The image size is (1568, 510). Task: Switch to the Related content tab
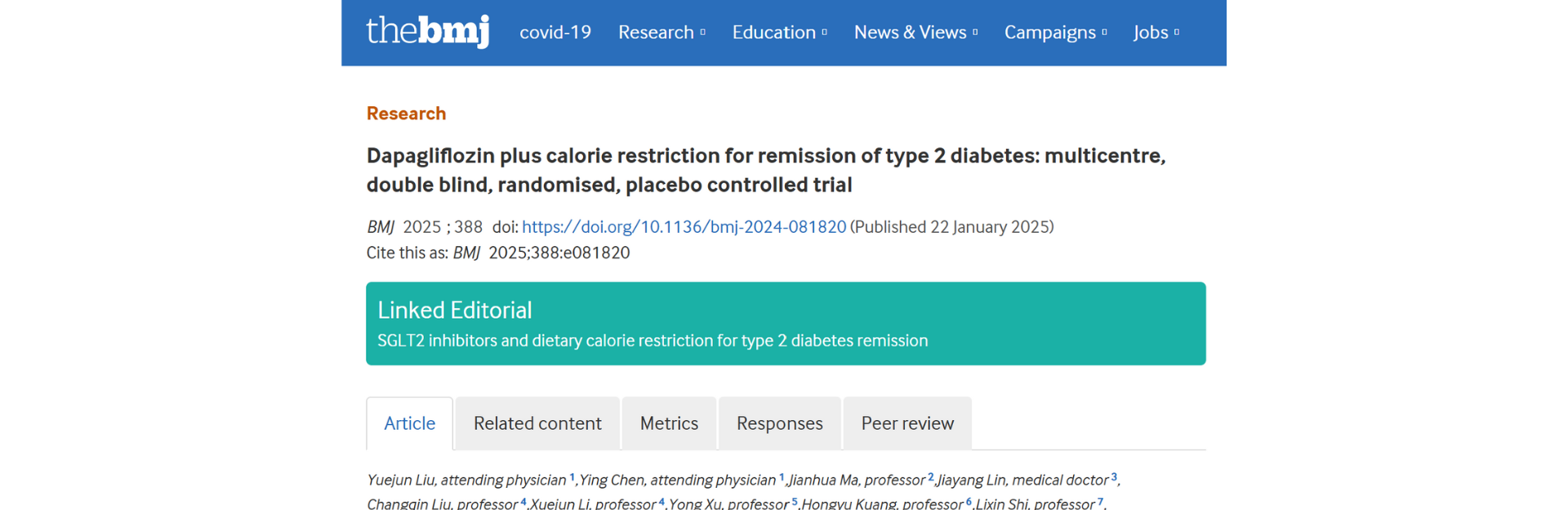coord(537,423)
